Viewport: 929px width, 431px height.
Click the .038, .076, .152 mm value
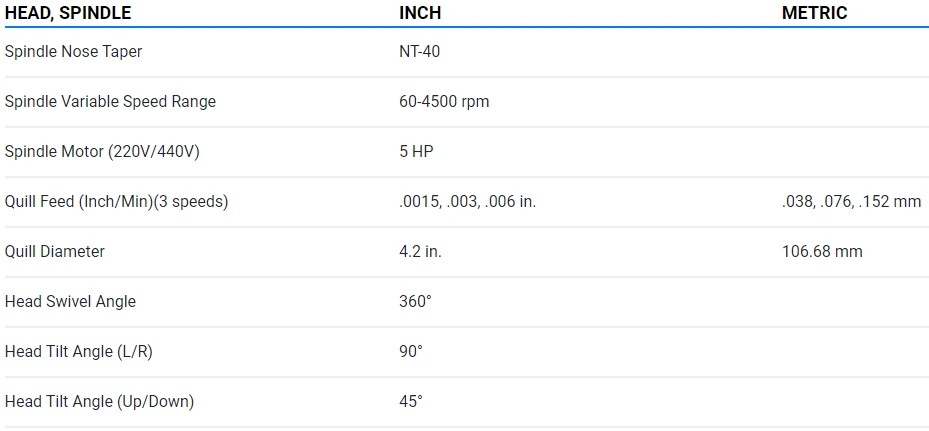851,201
